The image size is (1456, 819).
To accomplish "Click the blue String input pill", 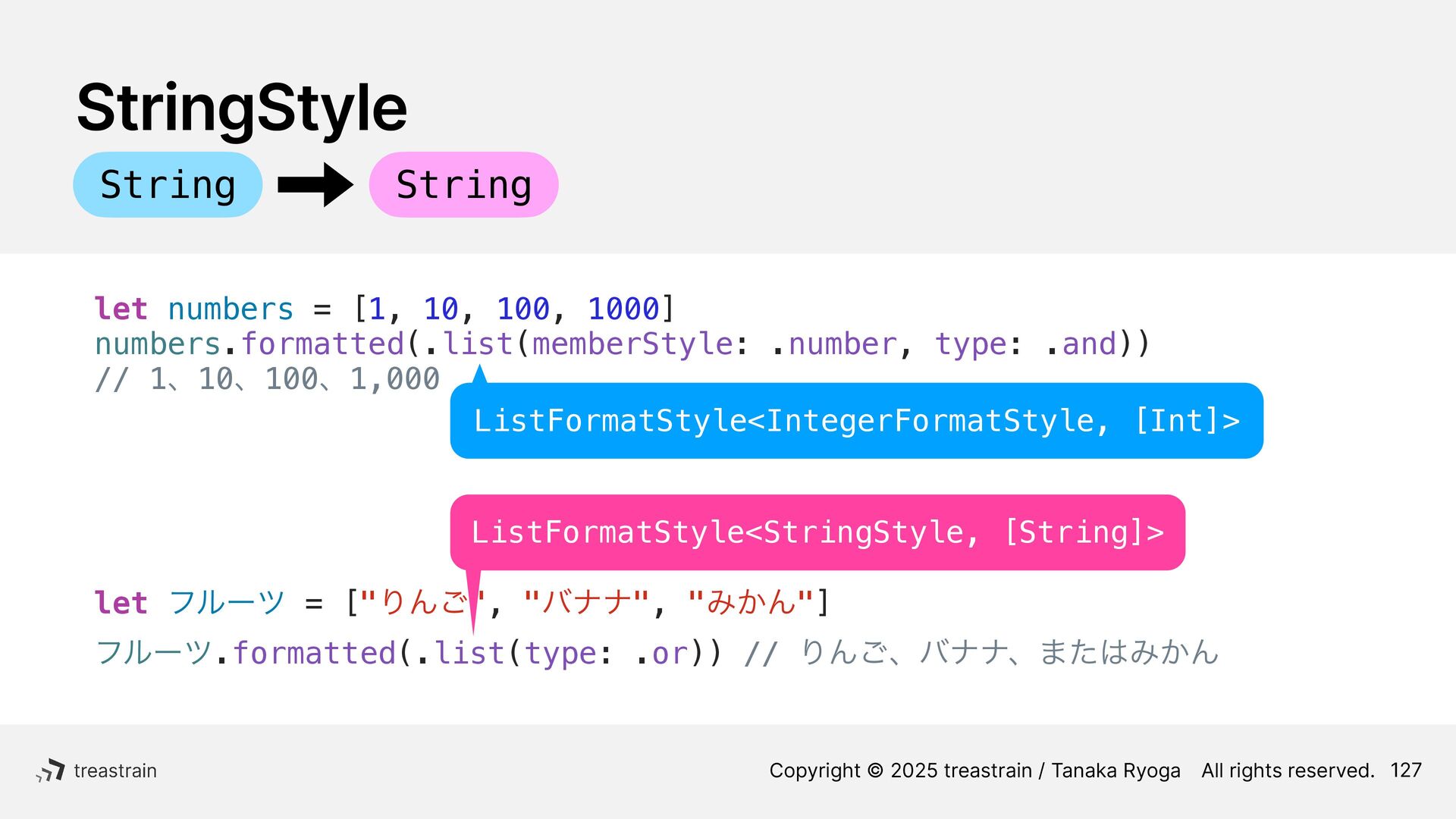I will [168, 184].
